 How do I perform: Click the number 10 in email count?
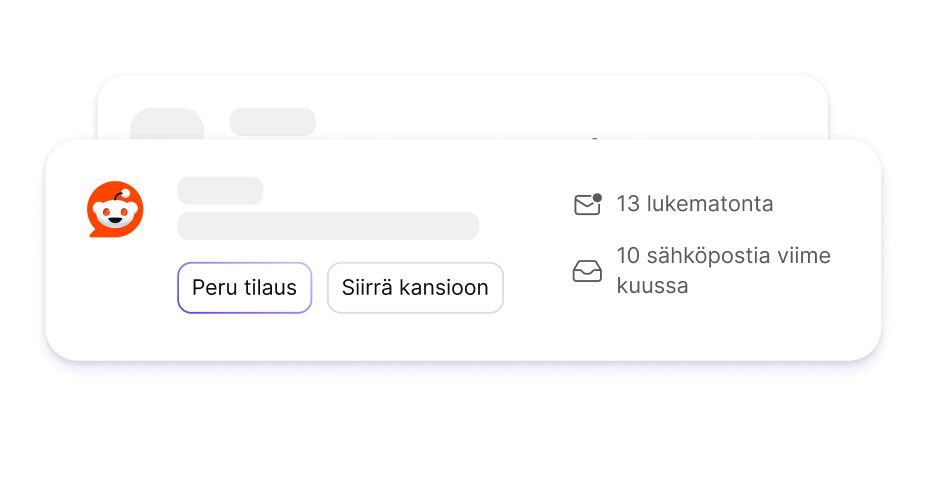pyautogui.click(x=628, y=256)
